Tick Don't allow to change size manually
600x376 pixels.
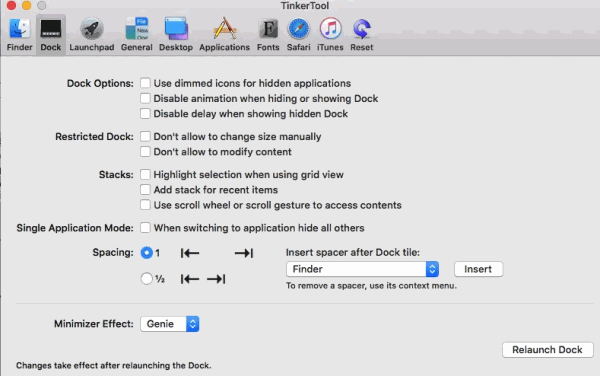point(145,137)
